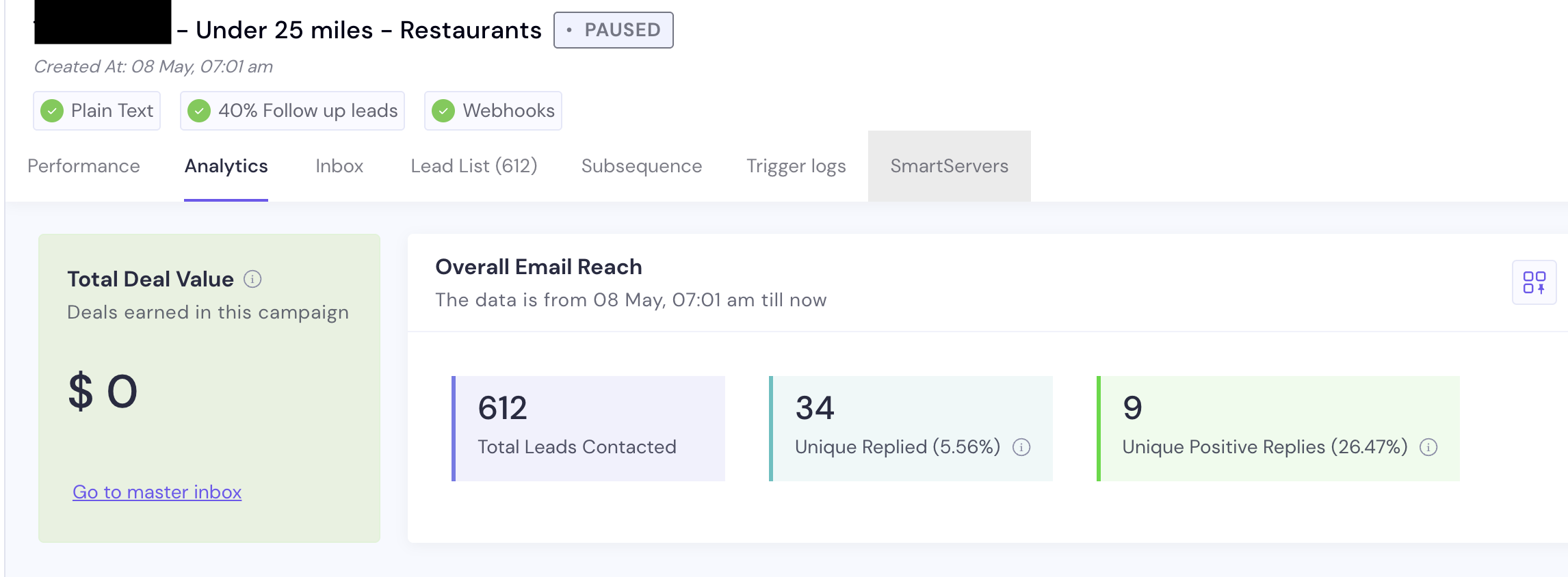Click the info icon next to Unique Replied

click(1021, 447)
